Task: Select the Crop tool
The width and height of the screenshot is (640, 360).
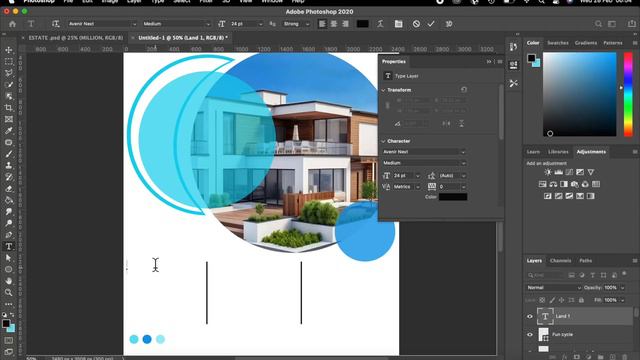Action: click(9, 108)
